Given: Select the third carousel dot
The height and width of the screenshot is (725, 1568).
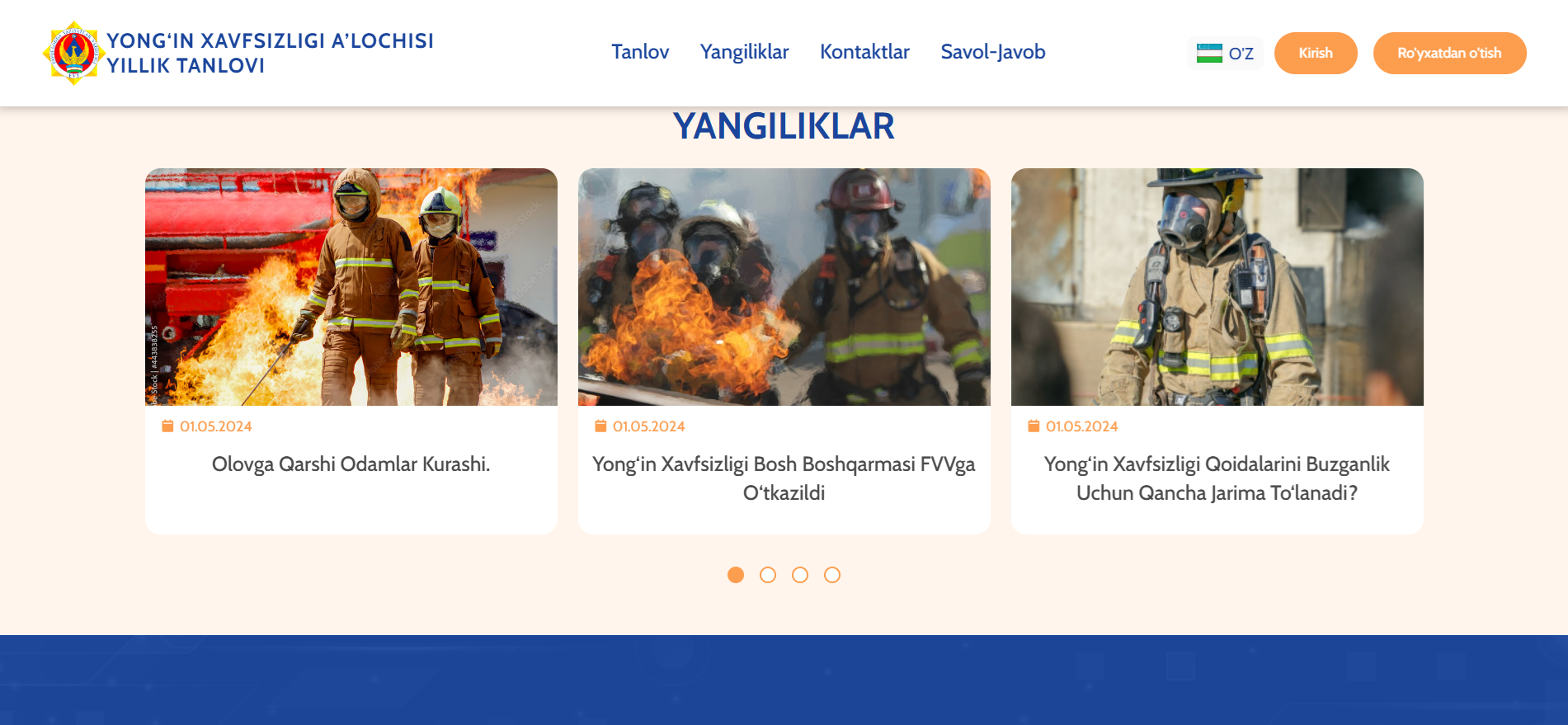Looking at the screenshot, I should (x=800, y=575).
